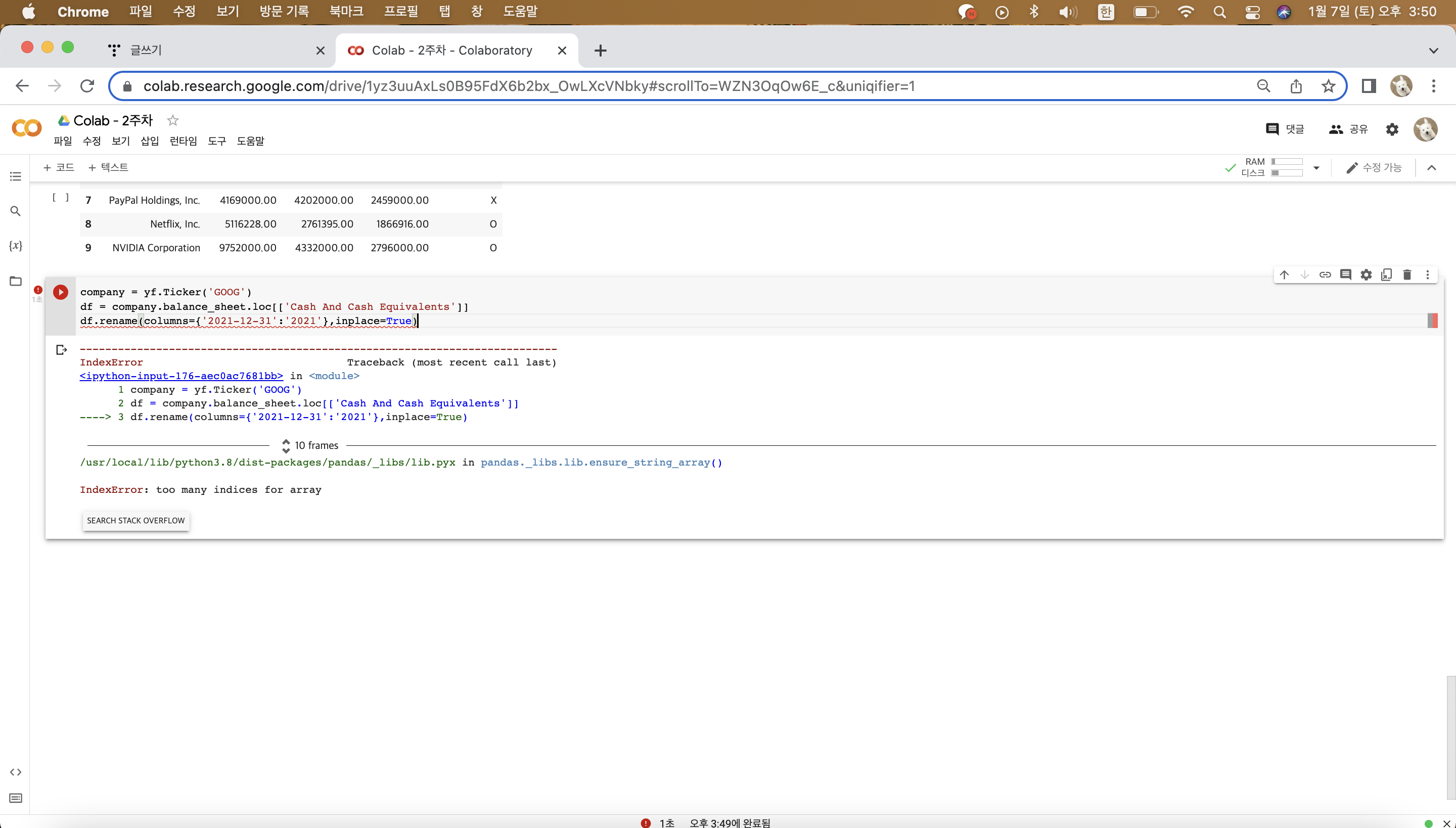Viewport: 1456px width, 828px height.
Task: Mirror the cell in a tab
Action: pyautogui.click(x=1387, y=275)
